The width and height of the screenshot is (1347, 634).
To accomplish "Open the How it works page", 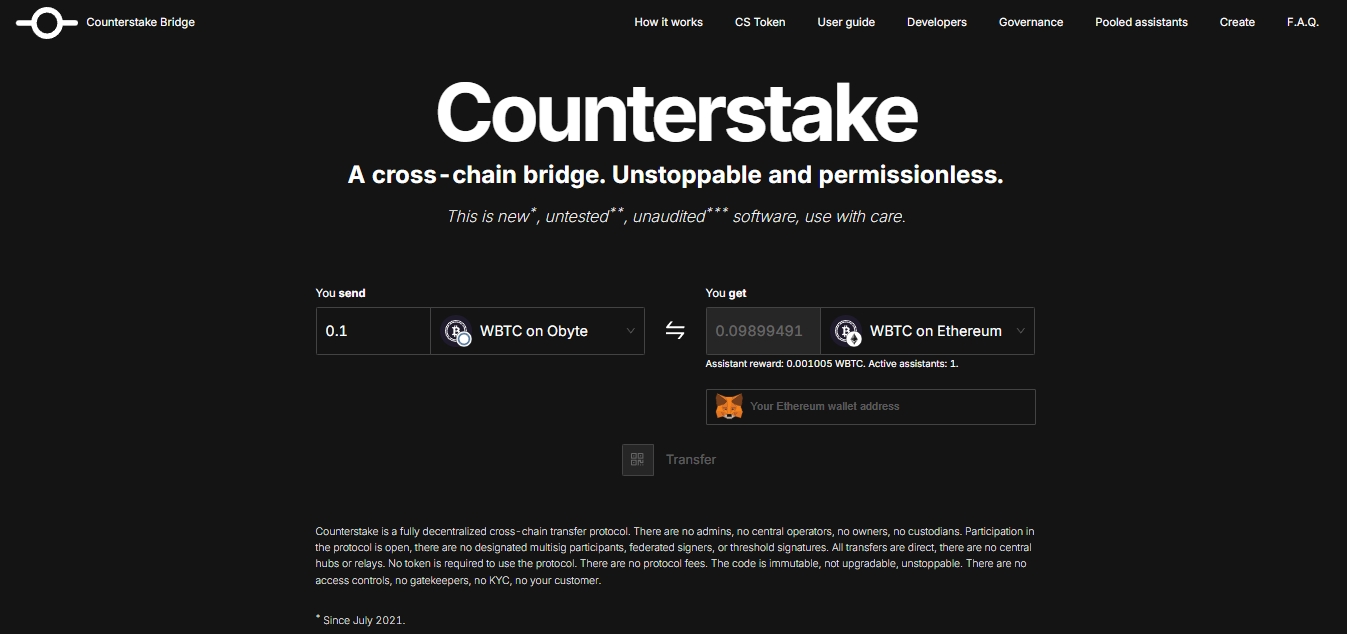I will coord(668,22).
